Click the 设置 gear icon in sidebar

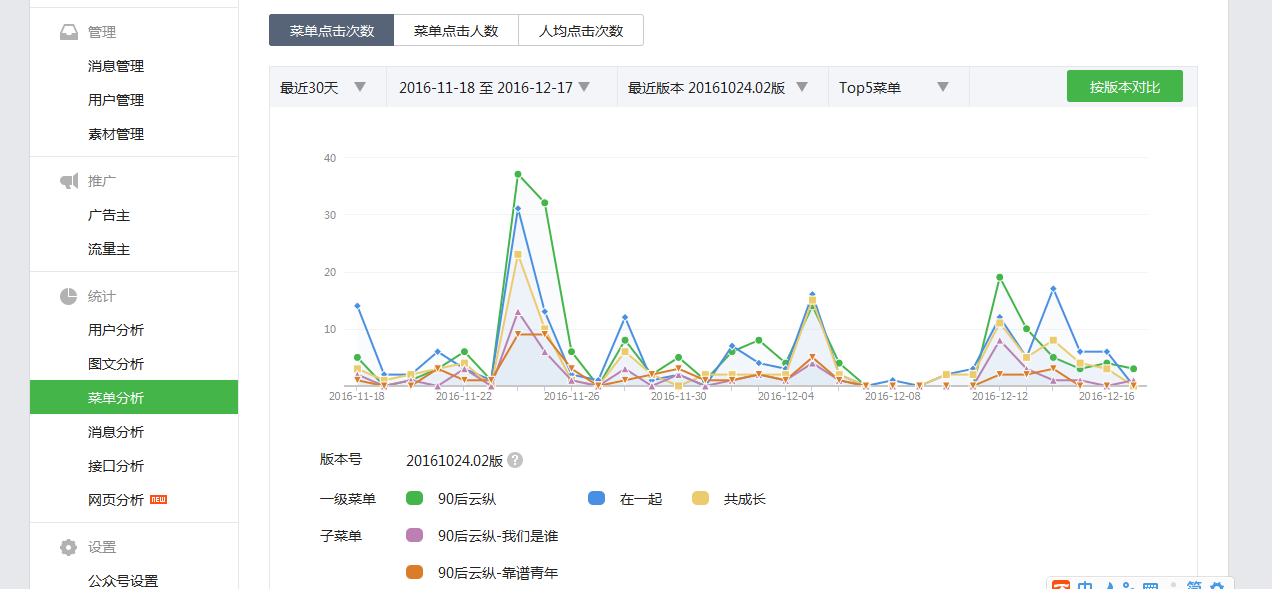[68, 547]
